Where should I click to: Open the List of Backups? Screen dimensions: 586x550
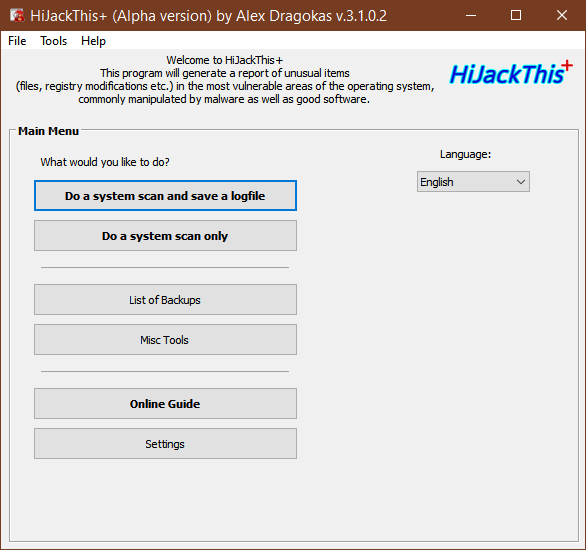pos(165,300)
